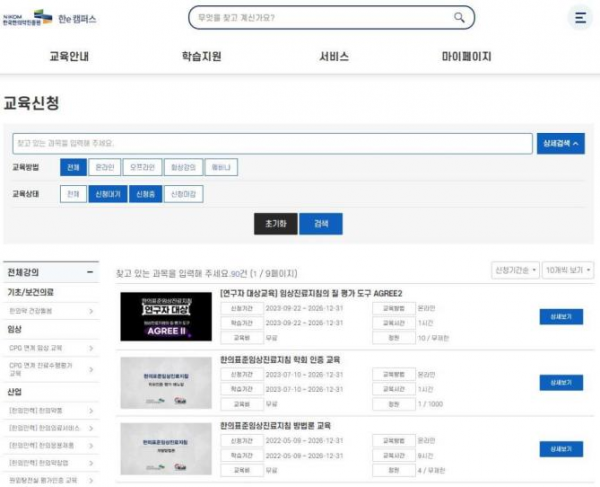
Task: Click arrow next to [한의안텍] 한의약품
Action: pyautogui.click(x=90, y=410)
